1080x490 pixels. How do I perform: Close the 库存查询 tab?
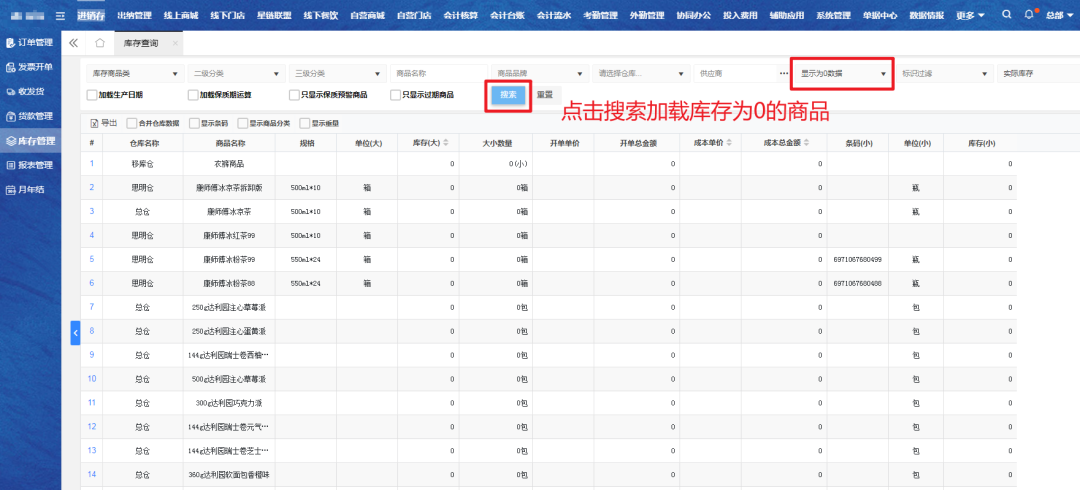click(175, 44)
